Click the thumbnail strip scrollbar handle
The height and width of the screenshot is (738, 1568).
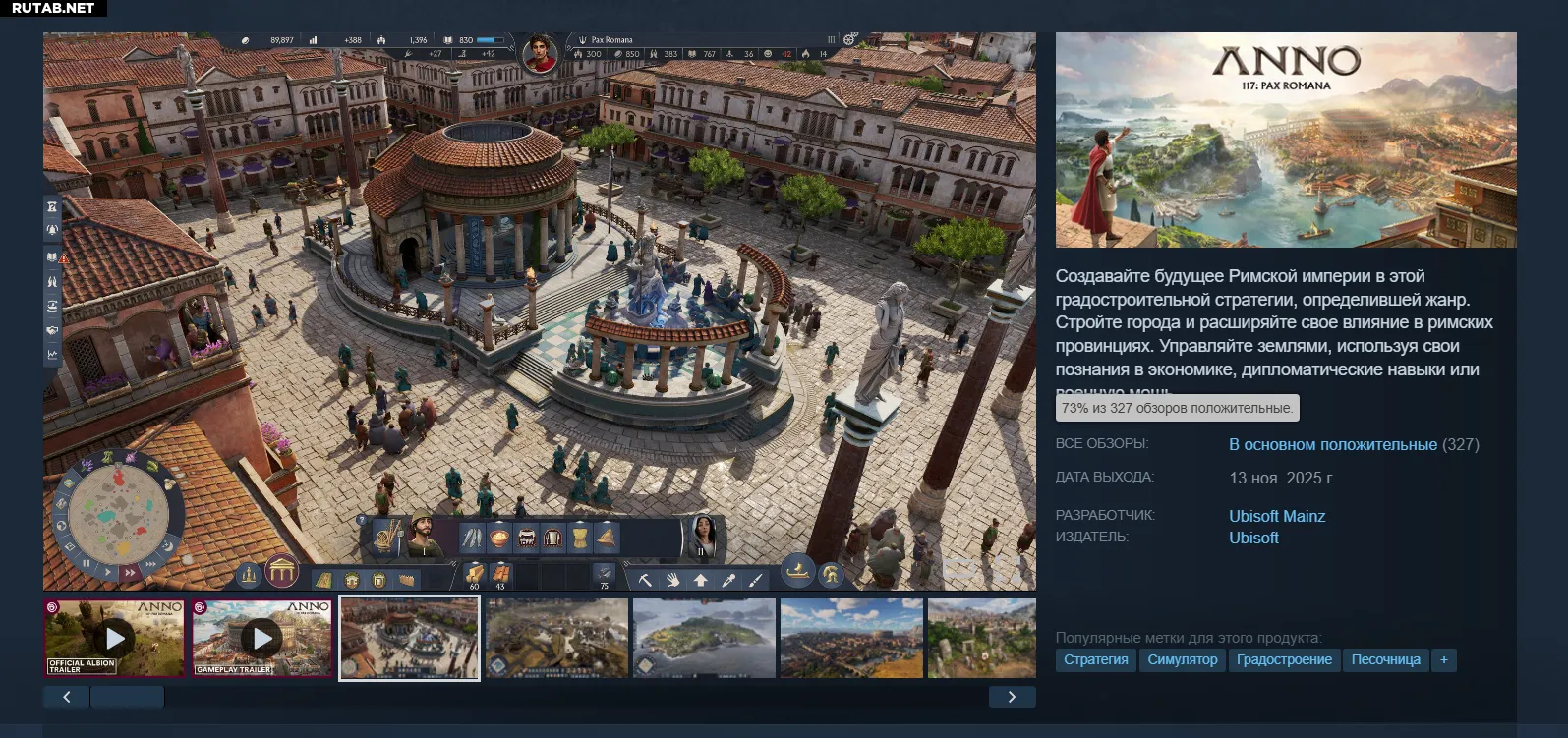(127, 697)
